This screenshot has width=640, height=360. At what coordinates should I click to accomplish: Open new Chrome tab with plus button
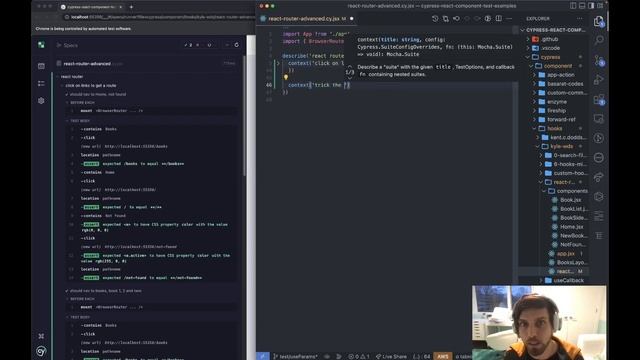click(x=131, y=7)
